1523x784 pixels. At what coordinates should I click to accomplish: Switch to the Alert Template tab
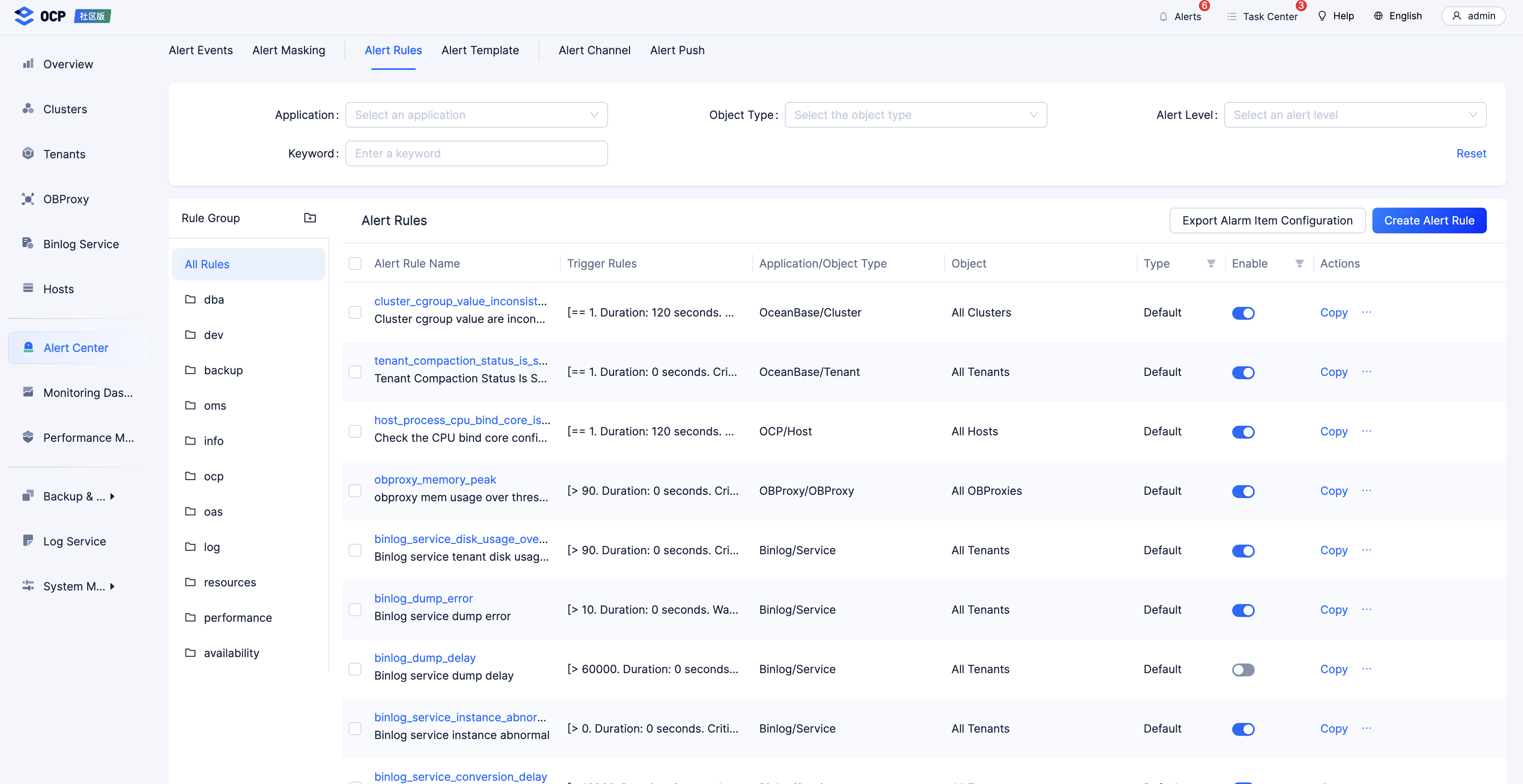tap(480, 50)
